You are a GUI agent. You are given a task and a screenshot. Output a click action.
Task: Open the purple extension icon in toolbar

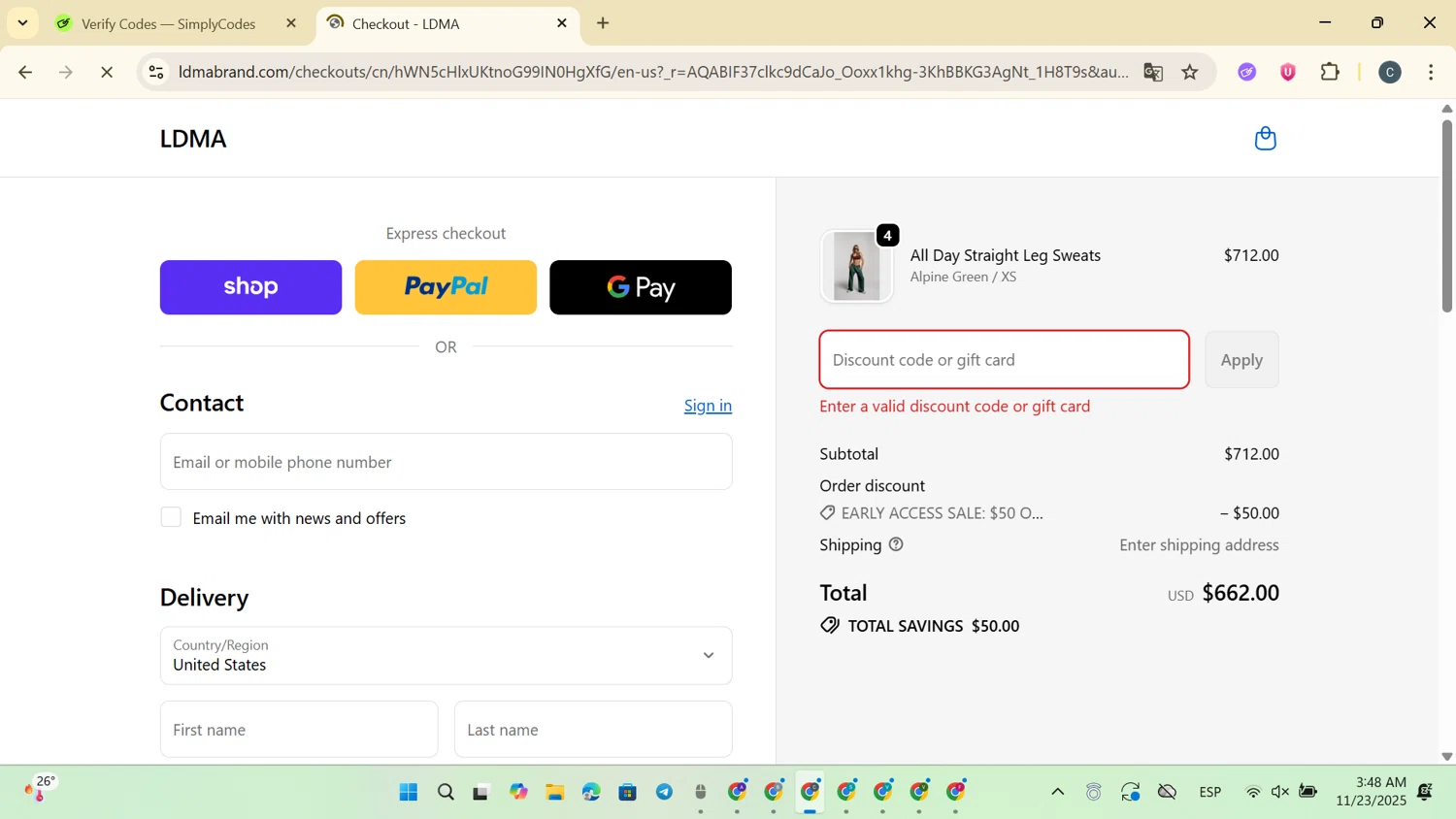1247,73
